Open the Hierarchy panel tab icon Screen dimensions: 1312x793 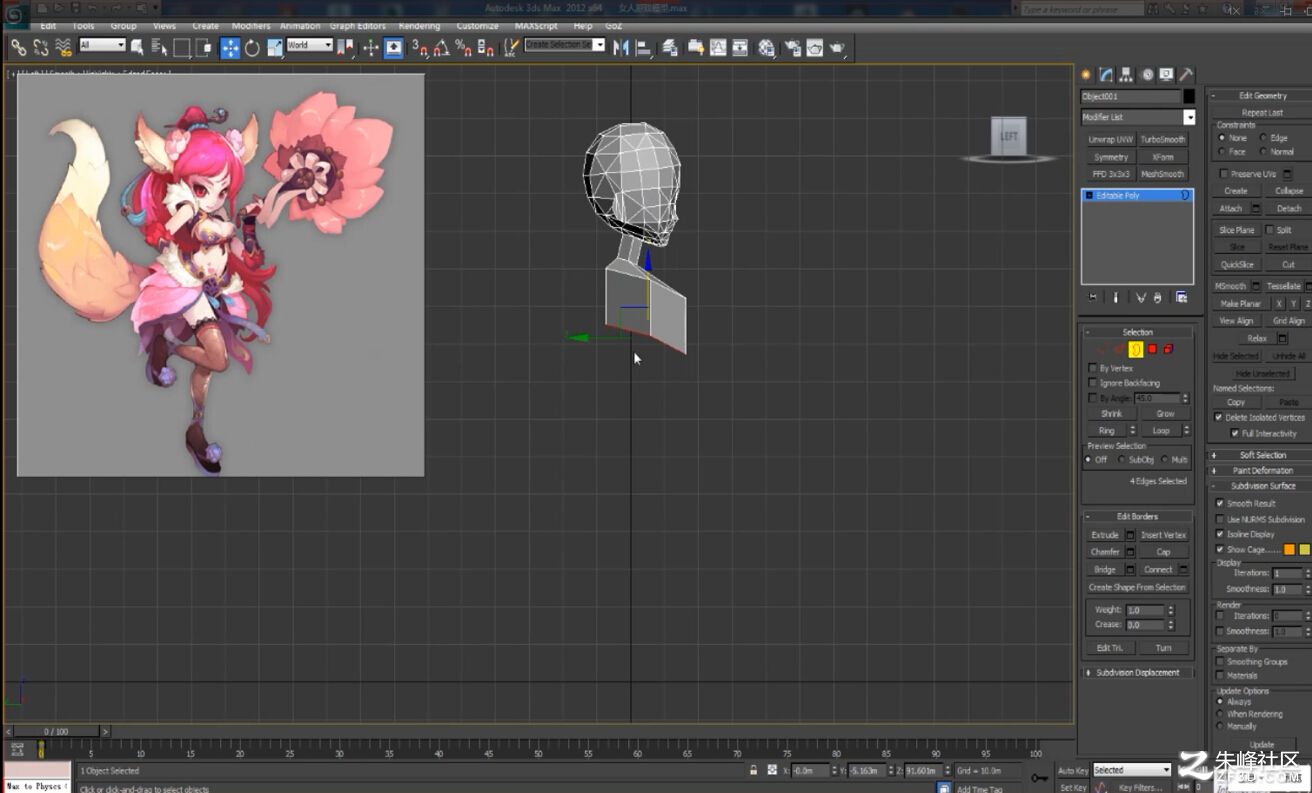[1126, 75]
